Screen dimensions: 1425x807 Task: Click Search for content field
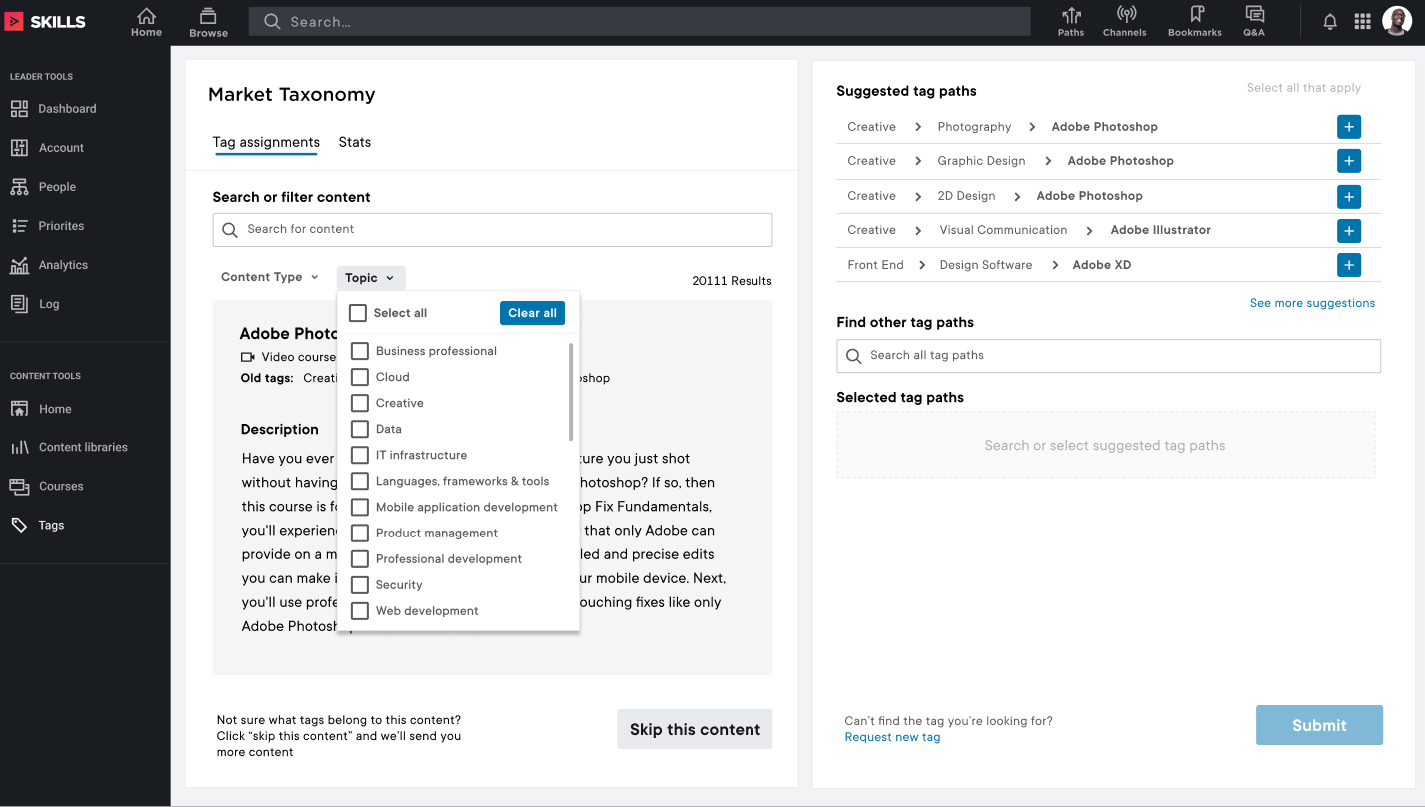(x=492, y=229)
